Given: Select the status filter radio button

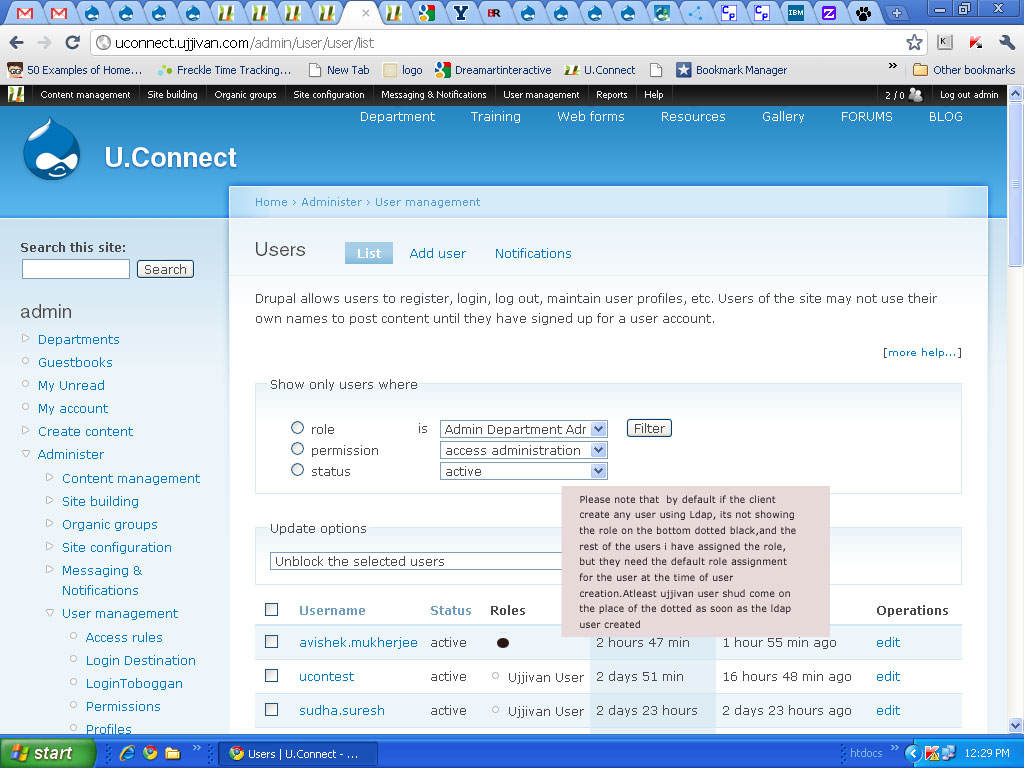Looking at the screenshot, I should 297,470.
